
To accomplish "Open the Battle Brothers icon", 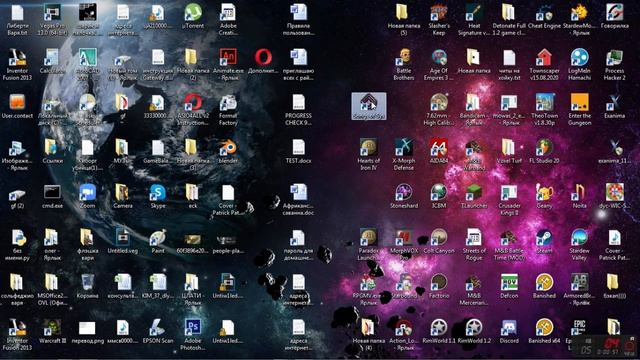I will (x=404, y=64).
